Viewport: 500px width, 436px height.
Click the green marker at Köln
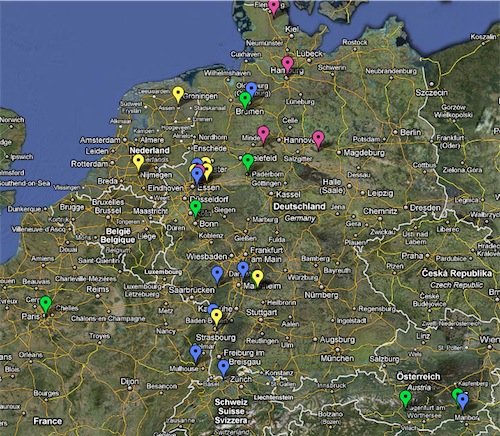coord(196,209)
